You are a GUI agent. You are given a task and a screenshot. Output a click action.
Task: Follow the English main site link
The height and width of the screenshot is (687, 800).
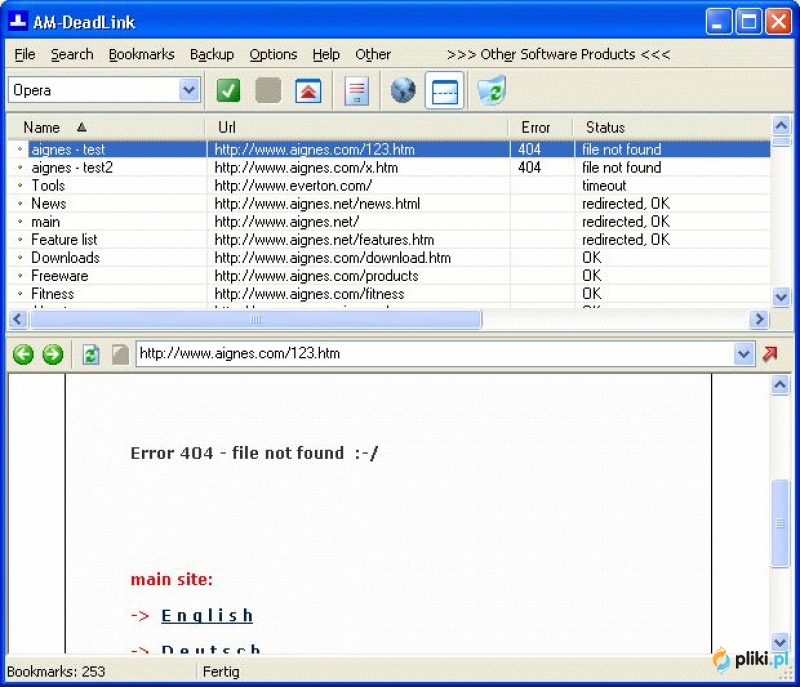click(x=207, y=616)
